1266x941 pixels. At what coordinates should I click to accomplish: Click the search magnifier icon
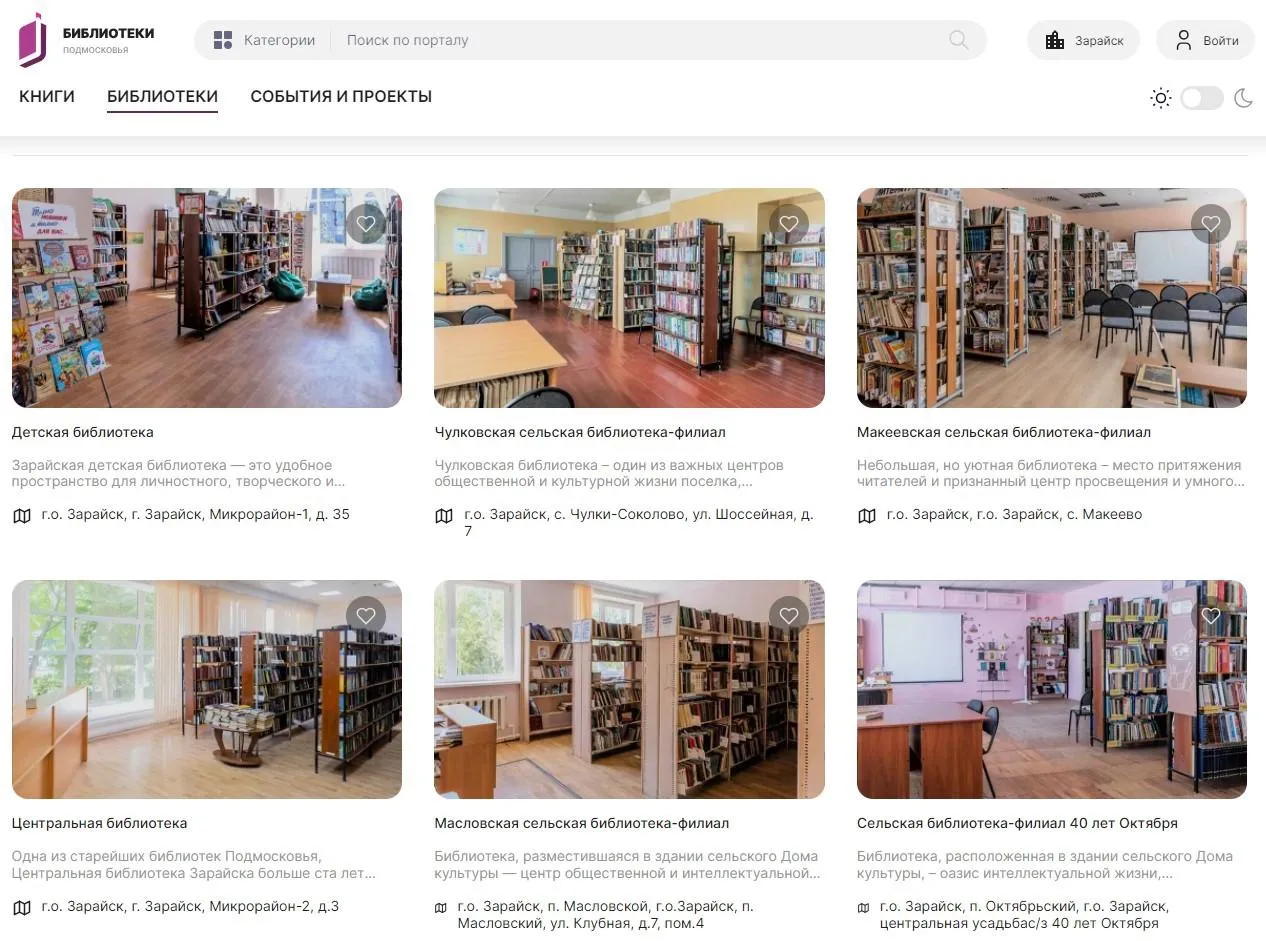(958, 40)
